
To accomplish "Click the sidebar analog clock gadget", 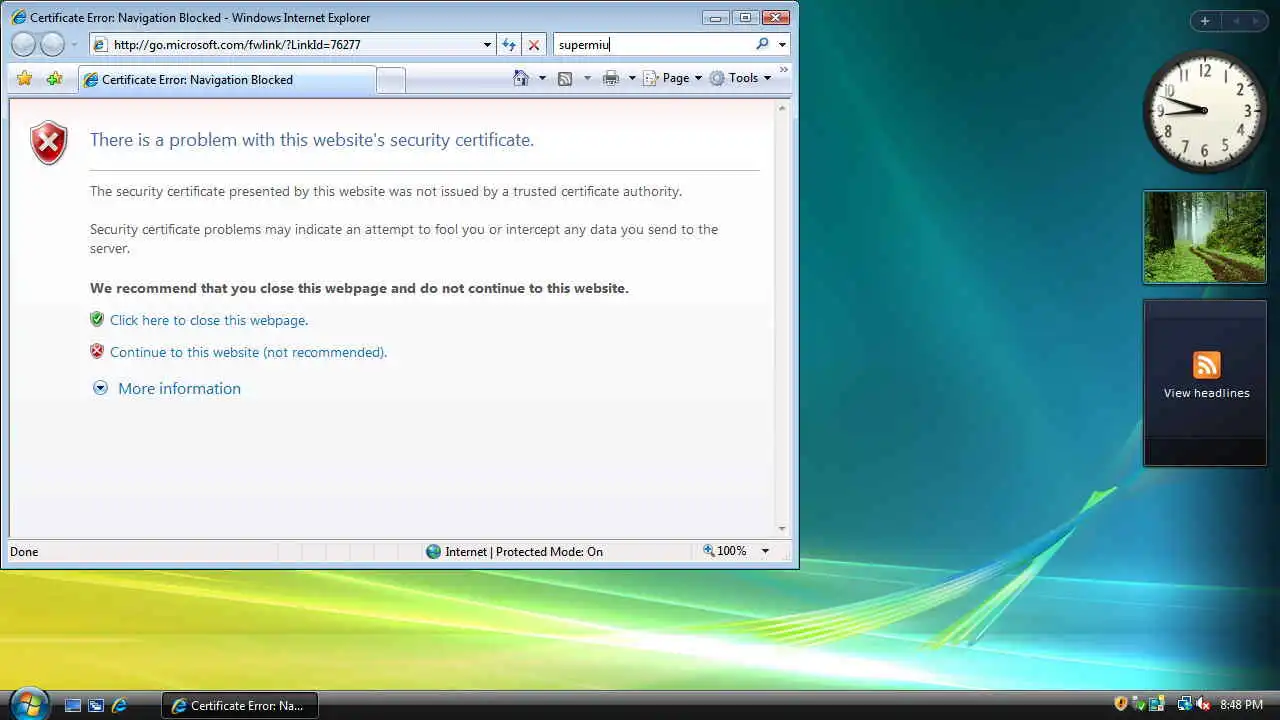I will (x=1205, y=111).
